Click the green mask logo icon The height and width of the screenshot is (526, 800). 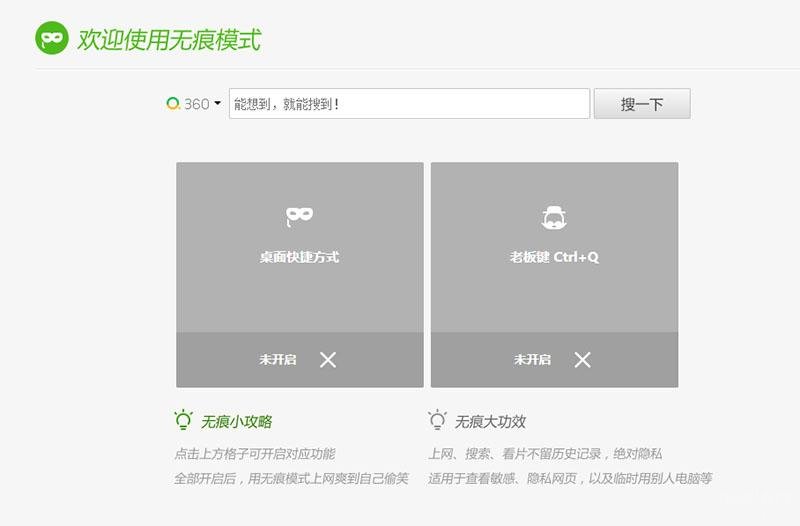pos(52,38)
